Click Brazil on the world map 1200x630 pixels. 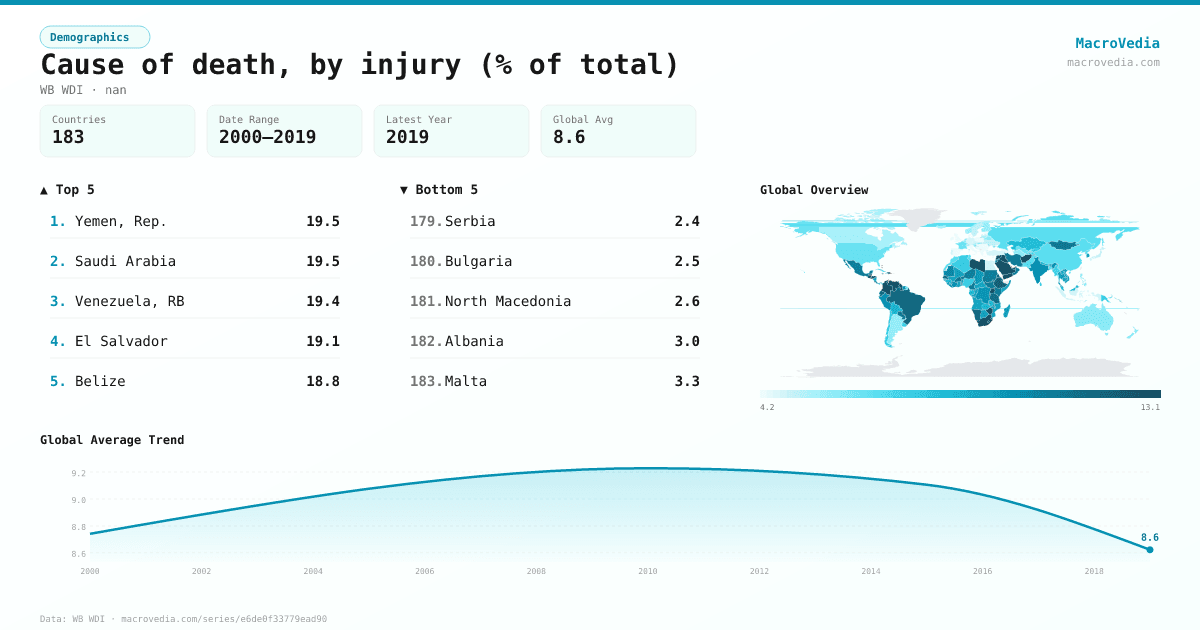(907, 298)
